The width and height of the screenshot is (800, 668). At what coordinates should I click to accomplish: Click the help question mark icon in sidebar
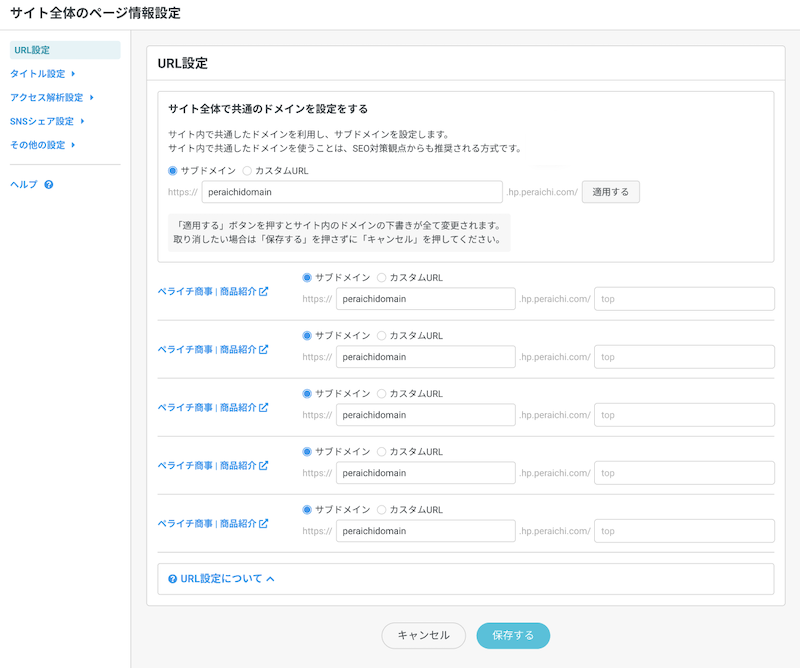tap(48, 185)
